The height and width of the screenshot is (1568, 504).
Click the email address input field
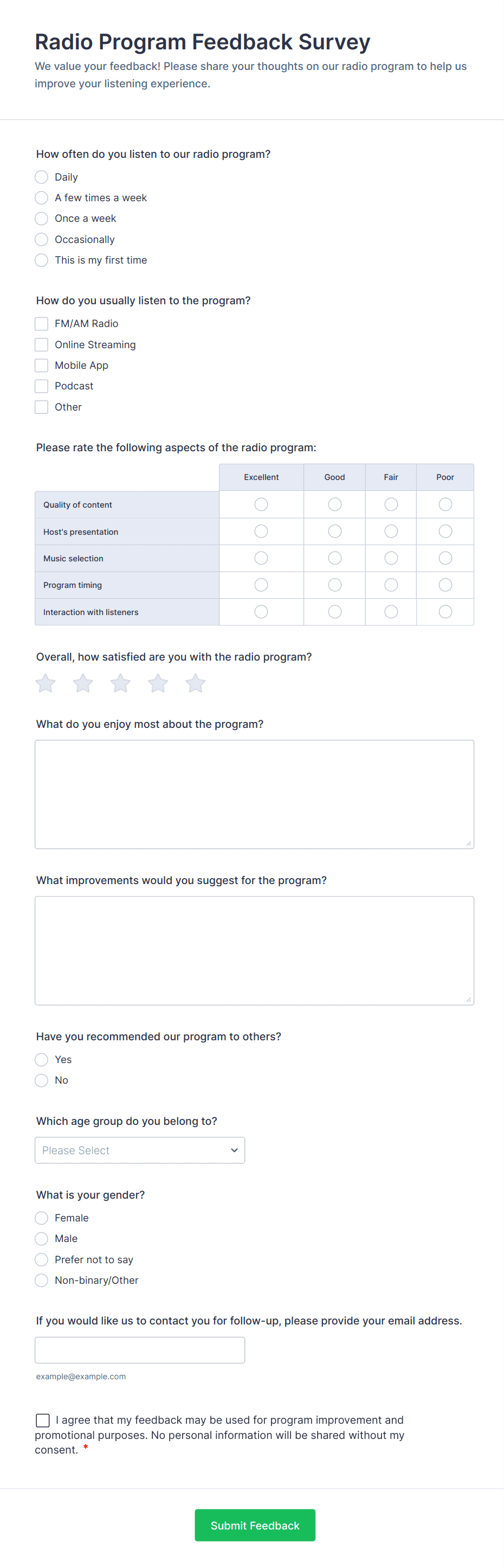(139, 1349)
